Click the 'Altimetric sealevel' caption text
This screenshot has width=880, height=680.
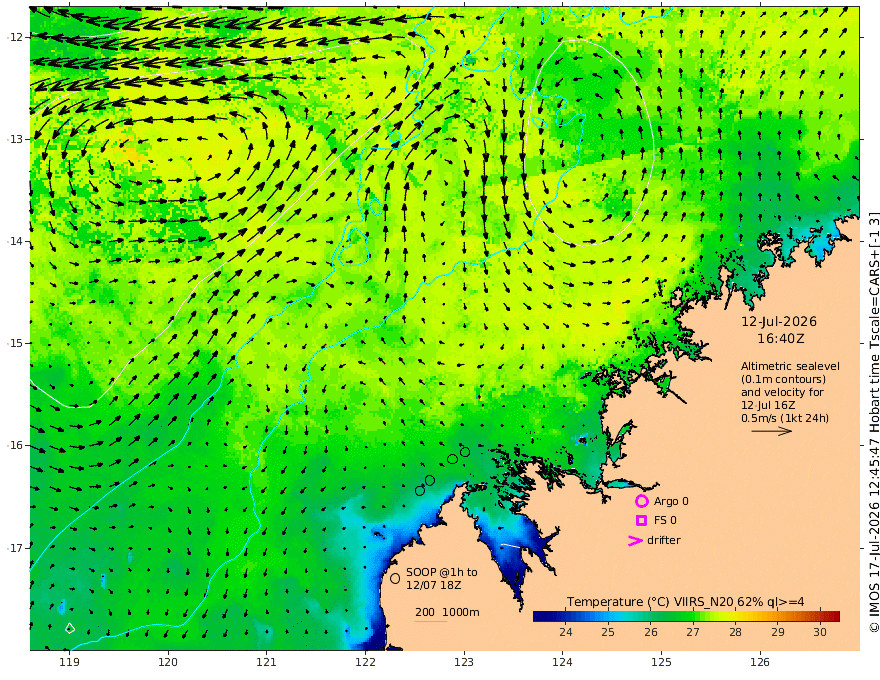pos(790,366)
